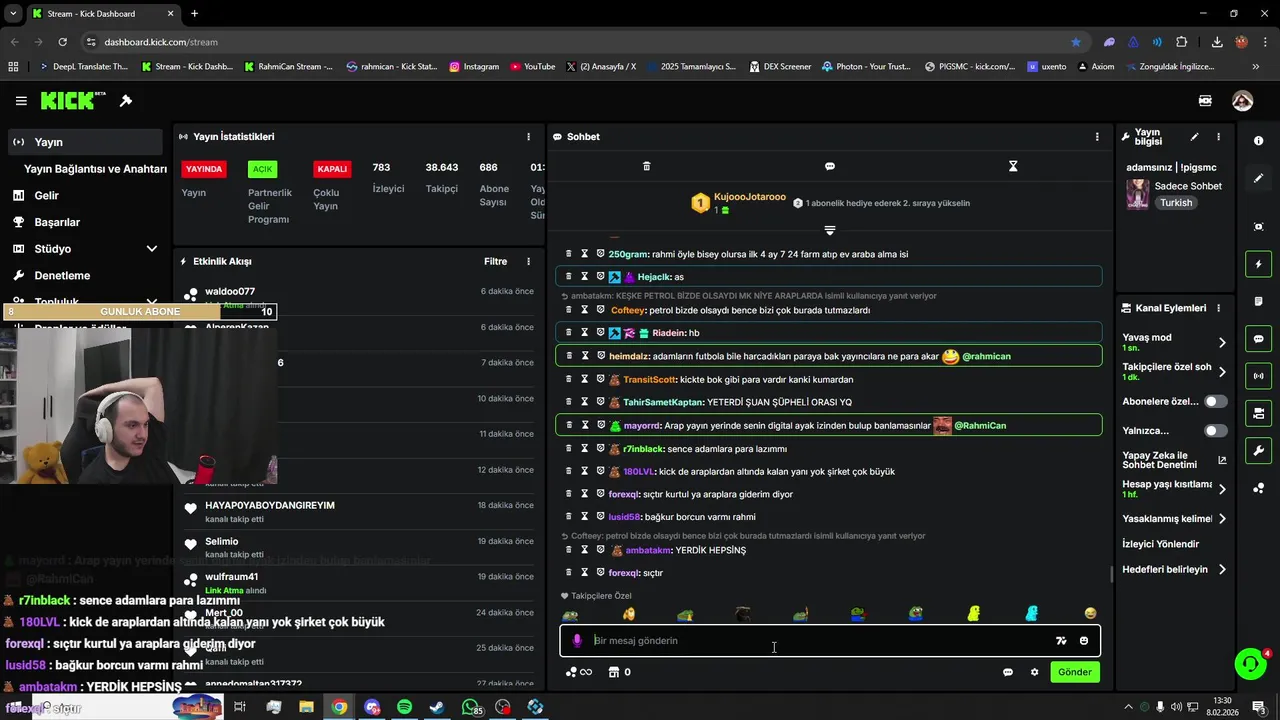
Task: Click the chat bubble icon in the right sidebar
Action: pyautogui.click(x=1259, y=339)
